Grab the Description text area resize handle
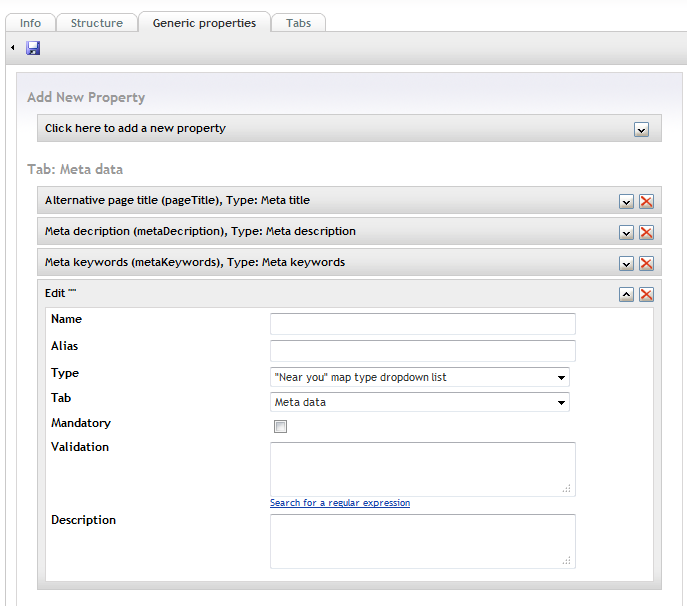This screenshot has width=687, height=606. 567,560
